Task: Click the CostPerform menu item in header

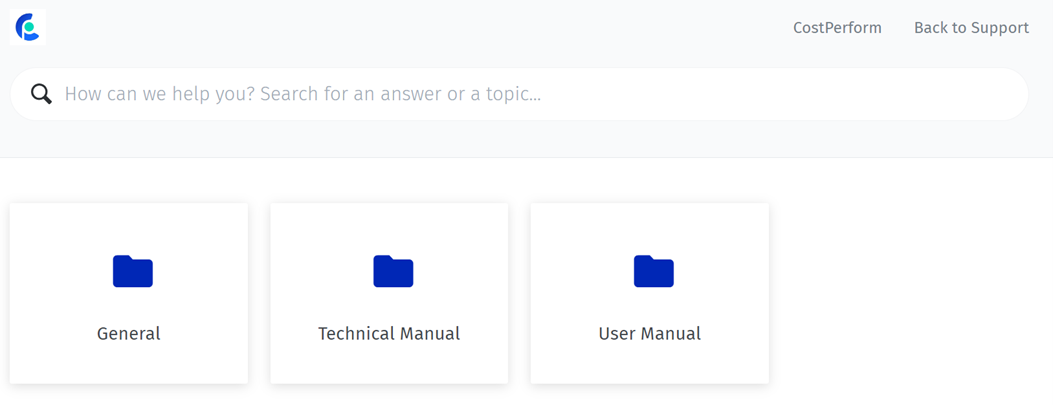Action: pos(837,28)
